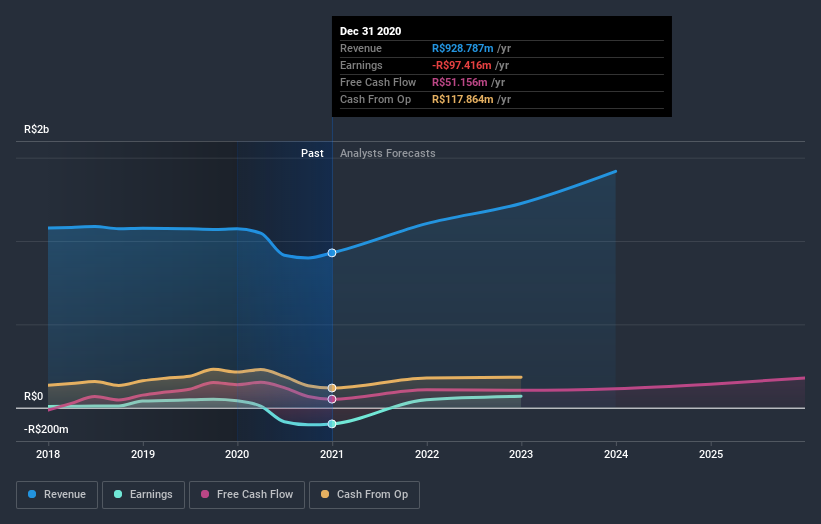Image resolution: width=821 pixels, height=524 pixels.
Task: Toggle the Cash From Op legend button
Action: pyautogui.click(x=364, y=495)
